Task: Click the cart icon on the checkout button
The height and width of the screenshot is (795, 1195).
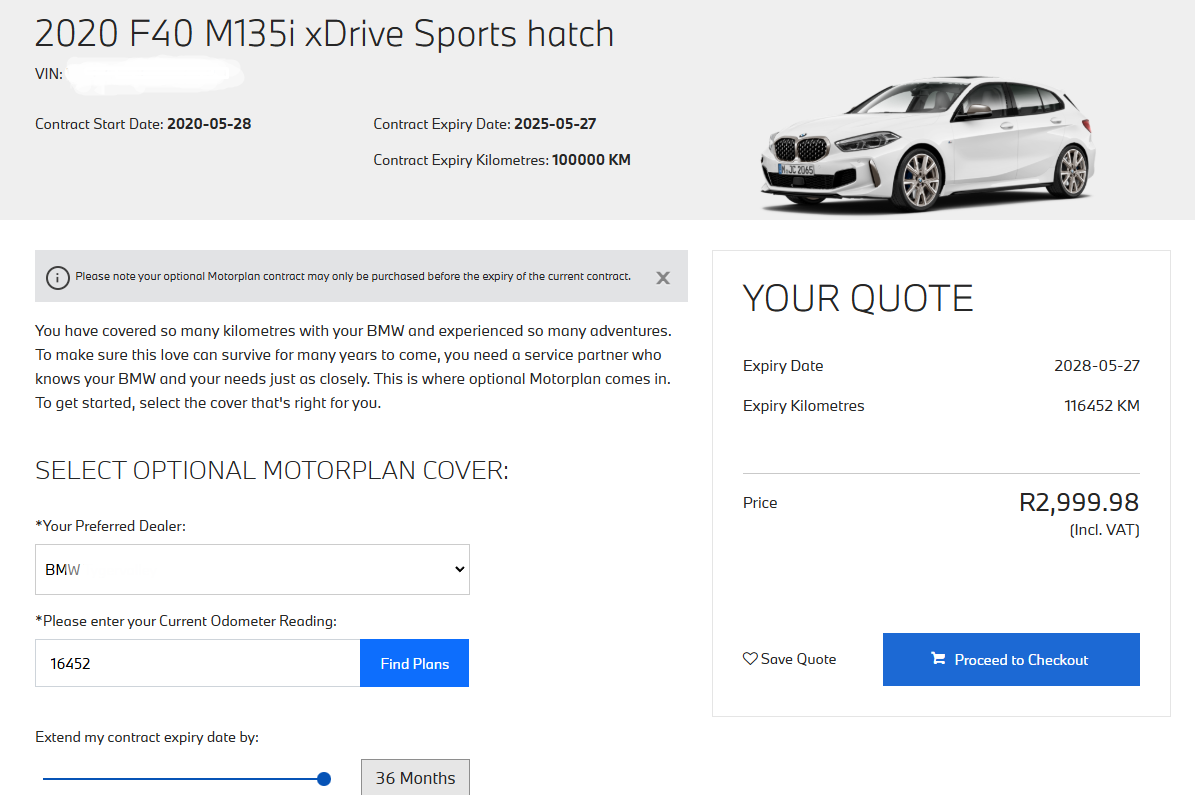Action: [x=938, y=659]
